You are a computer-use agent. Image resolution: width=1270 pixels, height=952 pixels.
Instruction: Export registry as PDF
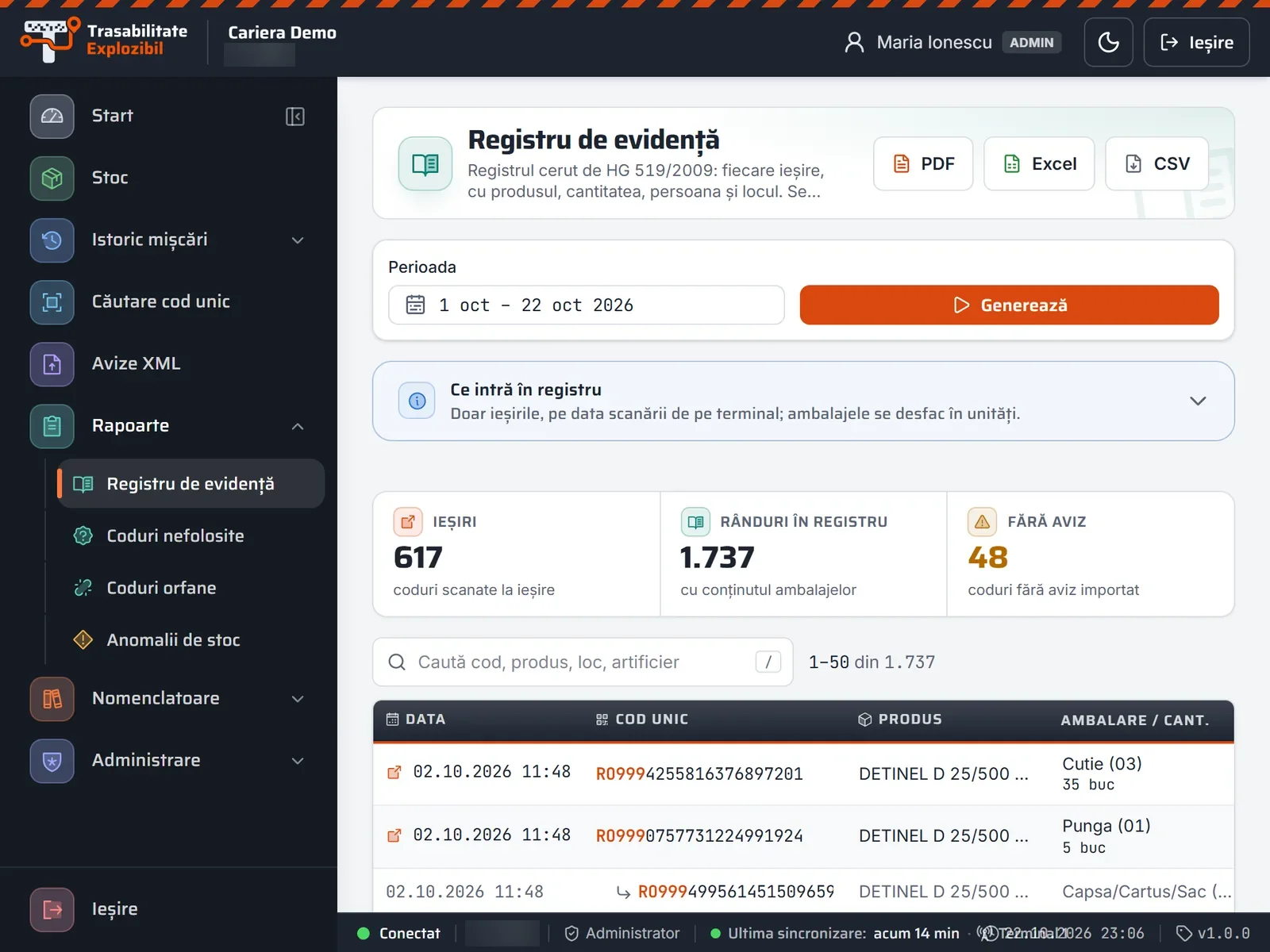point(923,163)
